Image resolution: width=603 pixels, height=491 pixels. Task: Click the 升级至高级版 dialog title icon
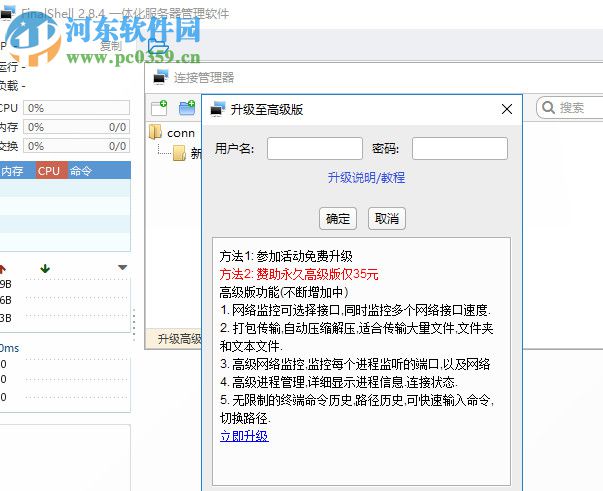point(218,109)
